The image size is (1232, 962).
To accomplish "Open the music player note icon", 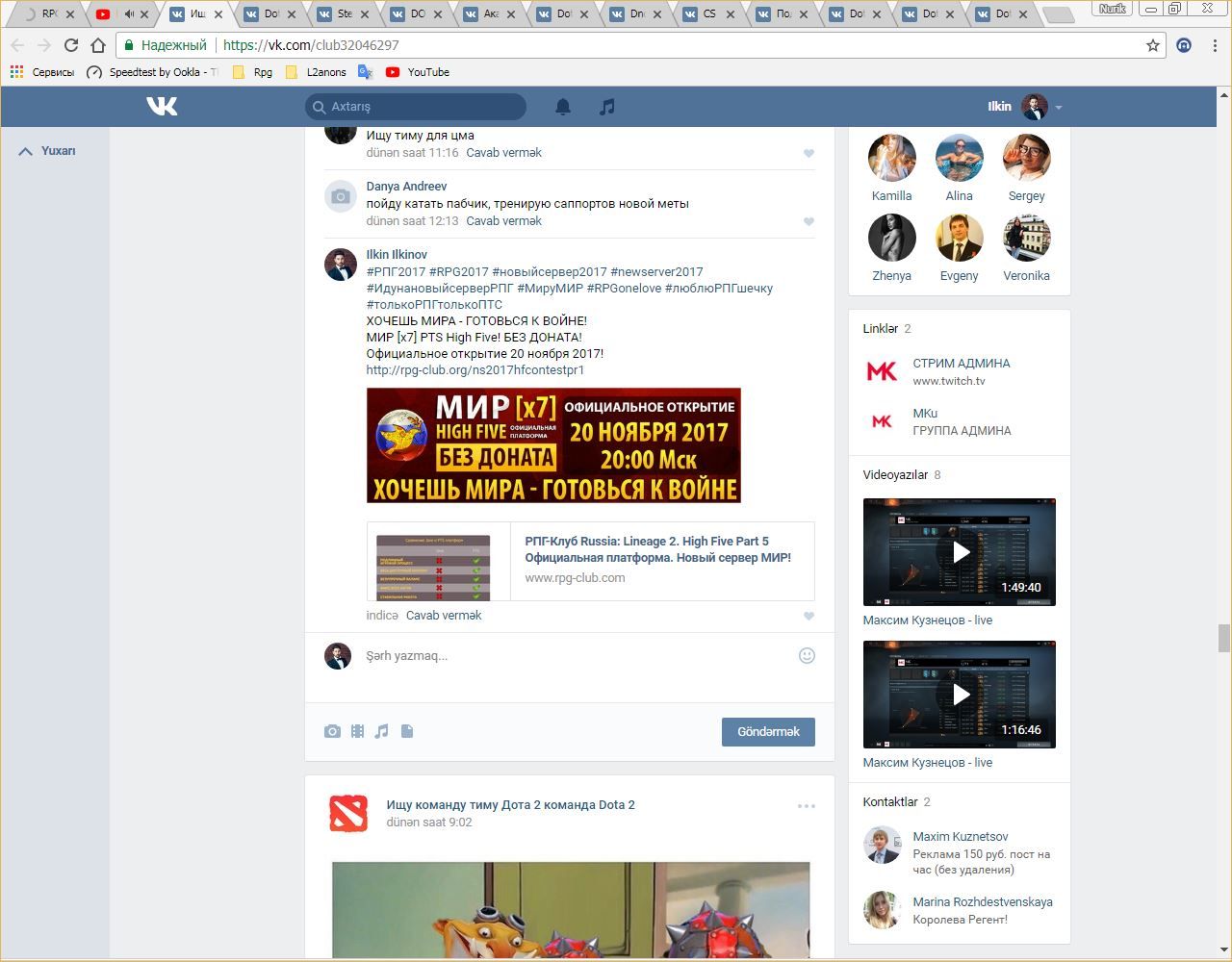I will pos(606,107).
